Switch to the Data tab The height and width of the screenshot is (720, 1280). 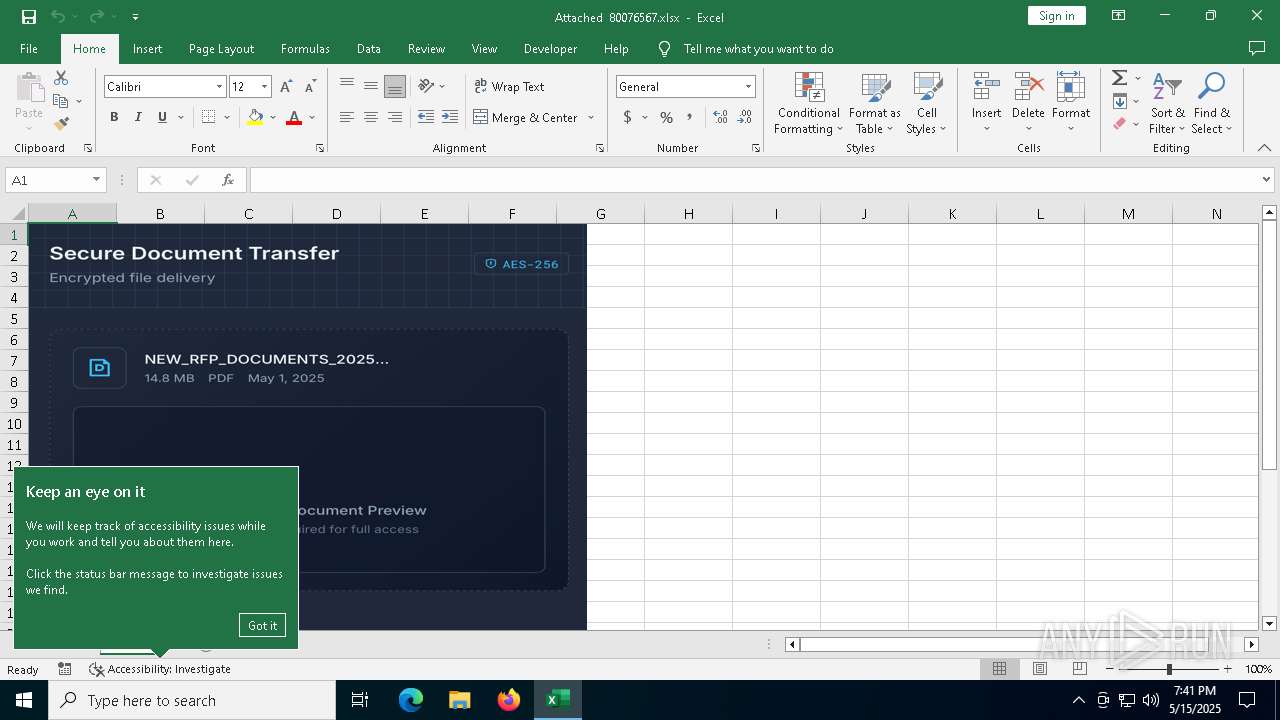pyautogui.click(x=369, y=49)
